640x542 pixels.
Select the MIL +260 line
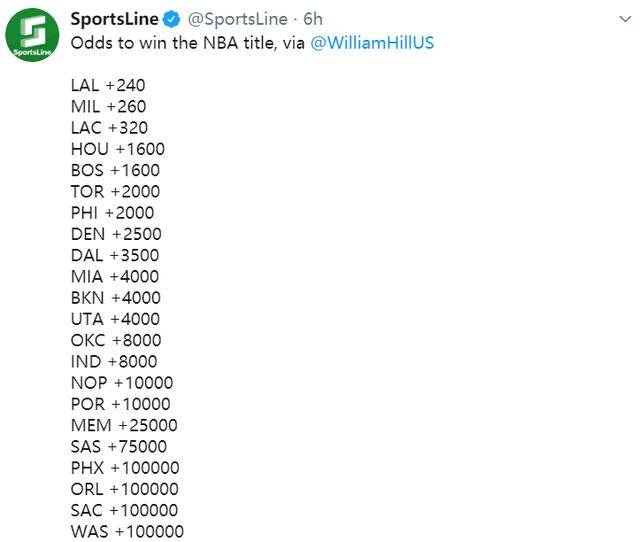click(x=109, y=107)
